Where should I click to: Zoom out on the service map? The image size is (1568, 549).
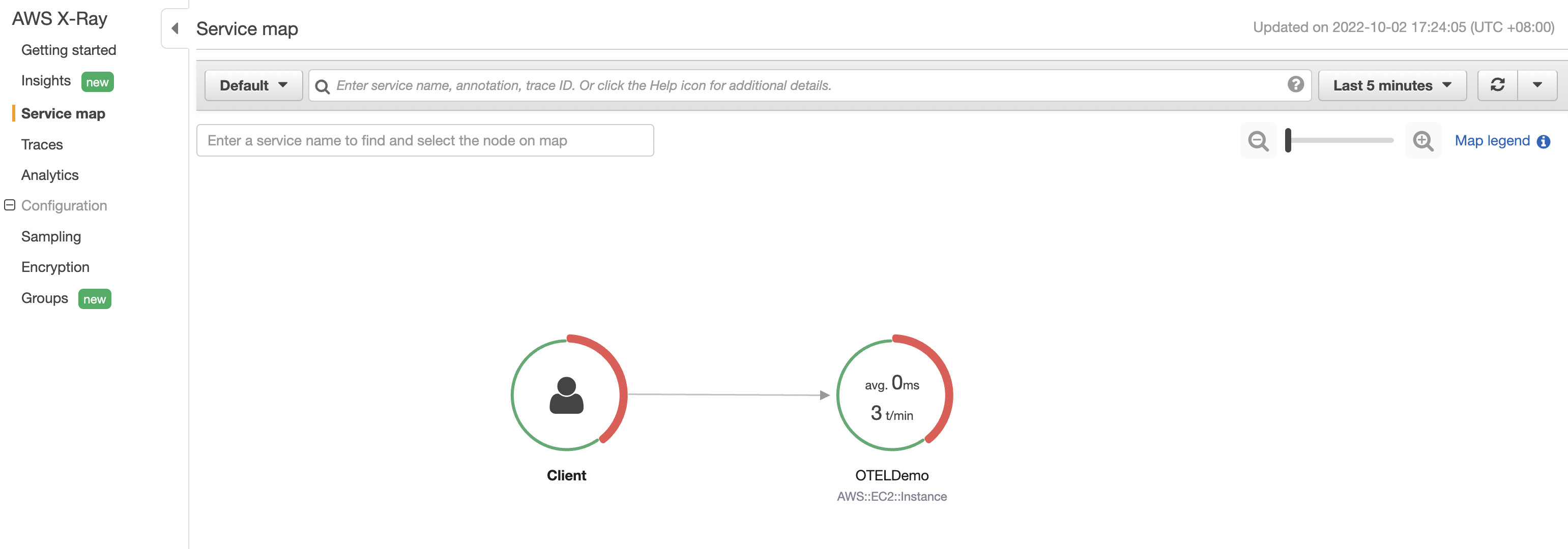coord(1258,140)
